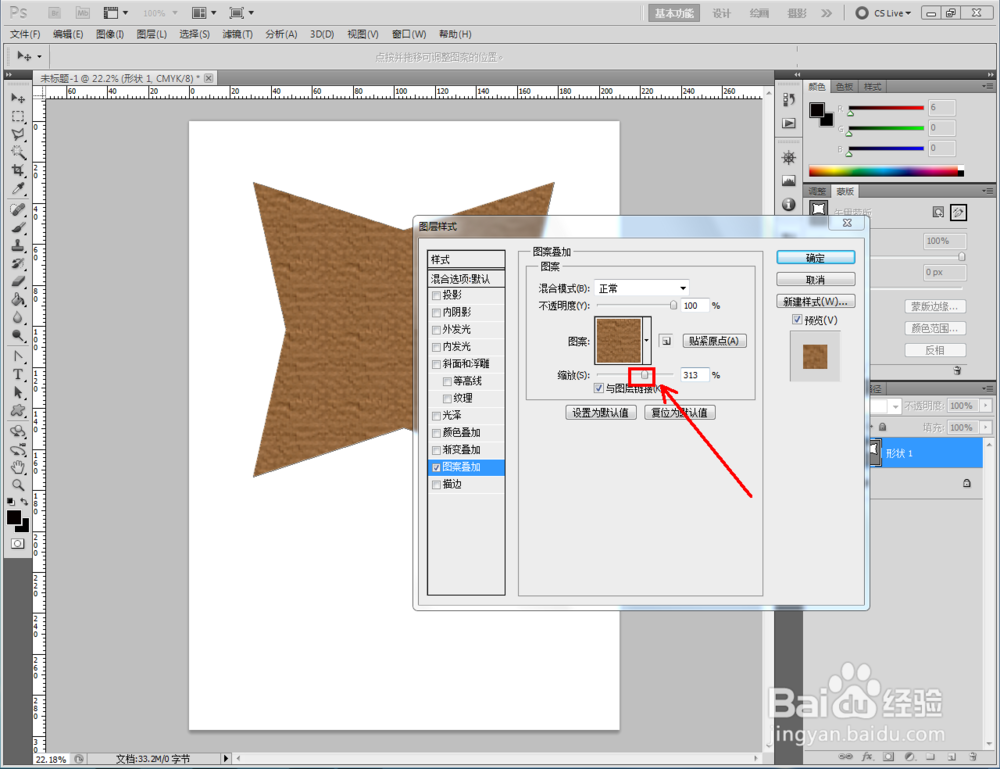Select the Move tool in the toolbox
1000x769 pixels.
click(x=18, y=98)
